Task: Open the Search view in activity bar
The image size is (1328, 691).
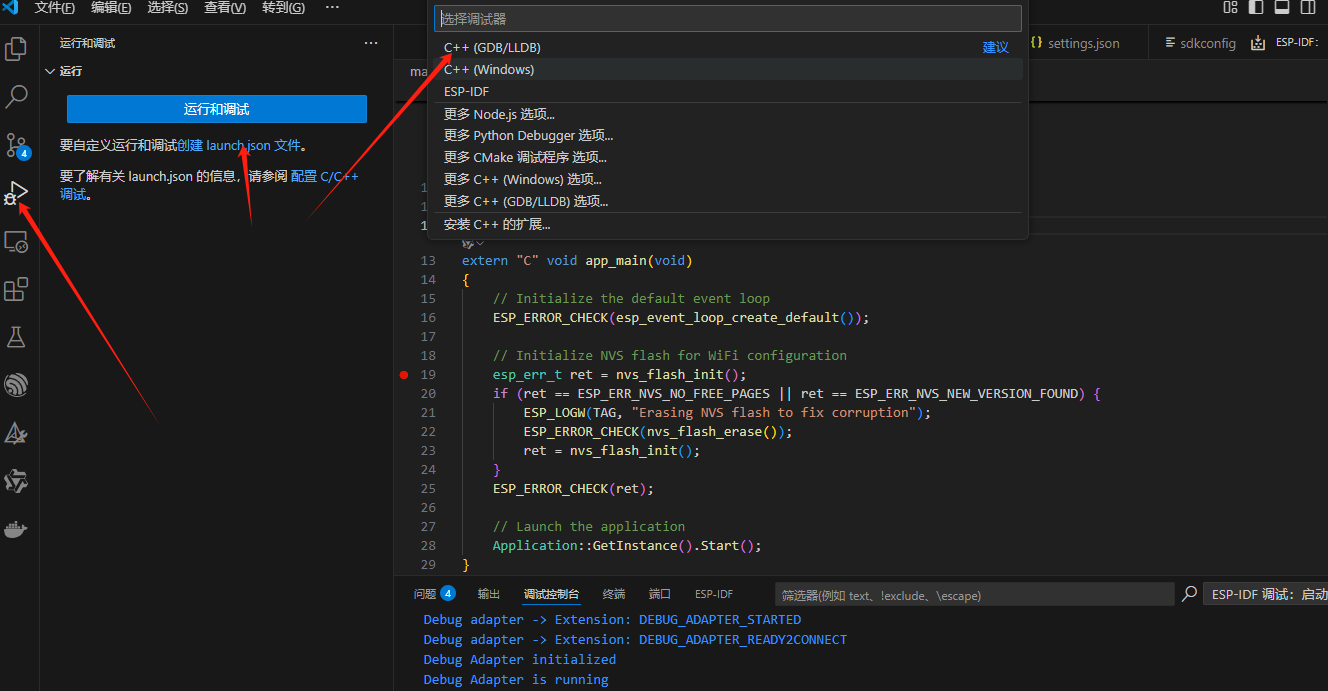Action: [16, 96]
